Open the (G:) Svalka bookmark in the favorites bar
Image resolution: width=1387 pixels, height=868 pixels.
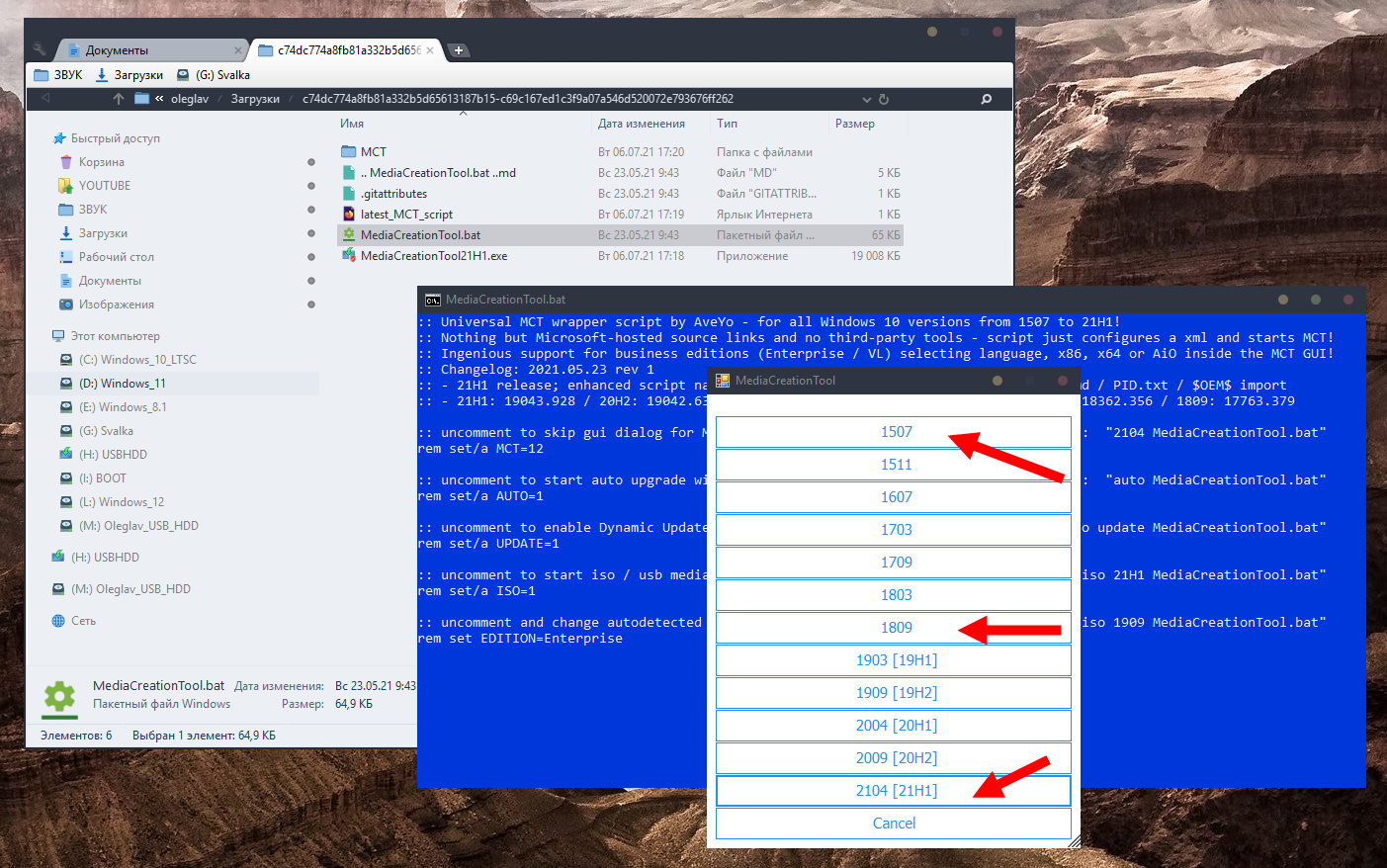tap(214, 75)
